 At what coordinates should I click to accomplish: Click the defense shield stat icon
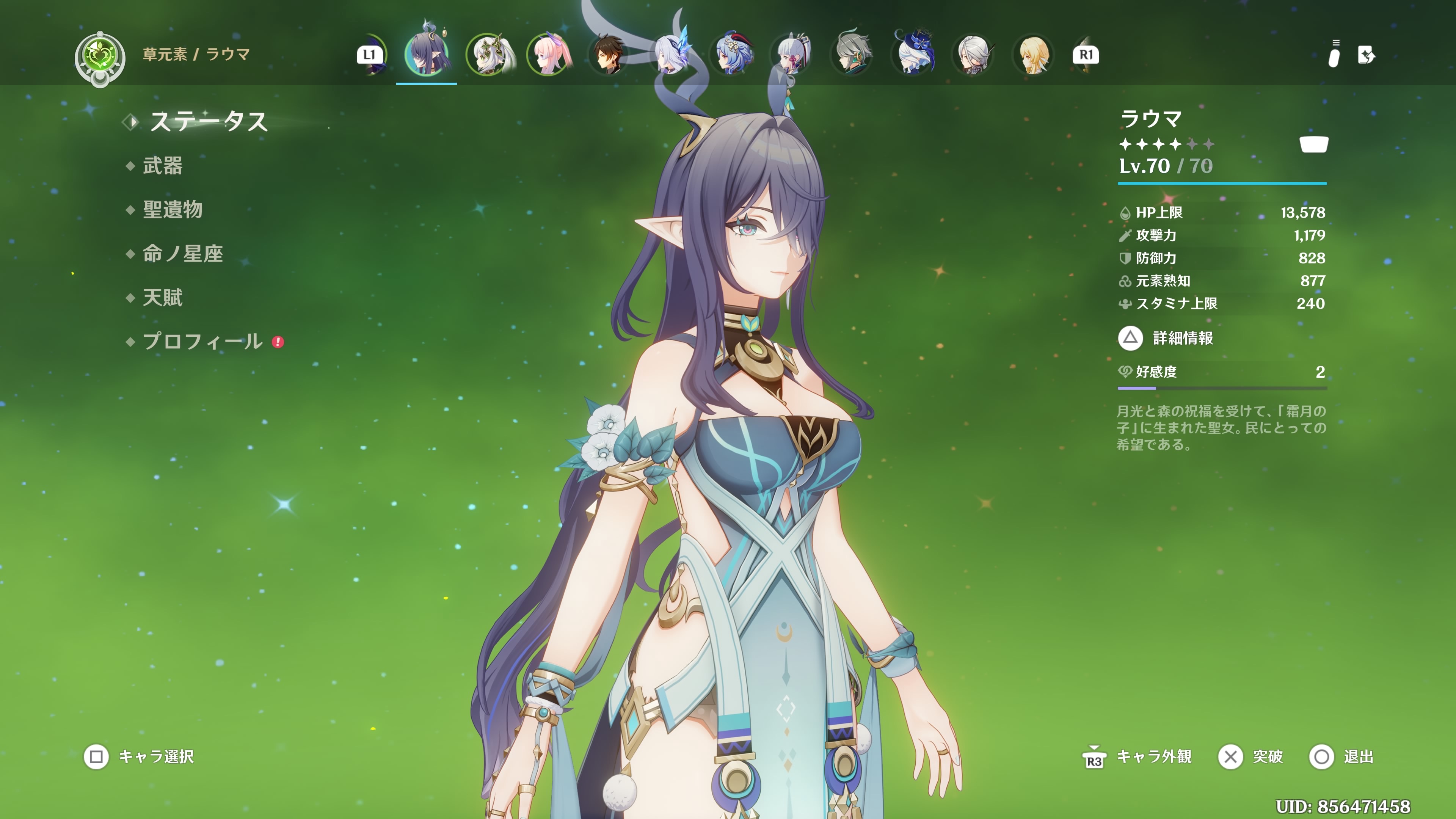tap(1125, 258)
